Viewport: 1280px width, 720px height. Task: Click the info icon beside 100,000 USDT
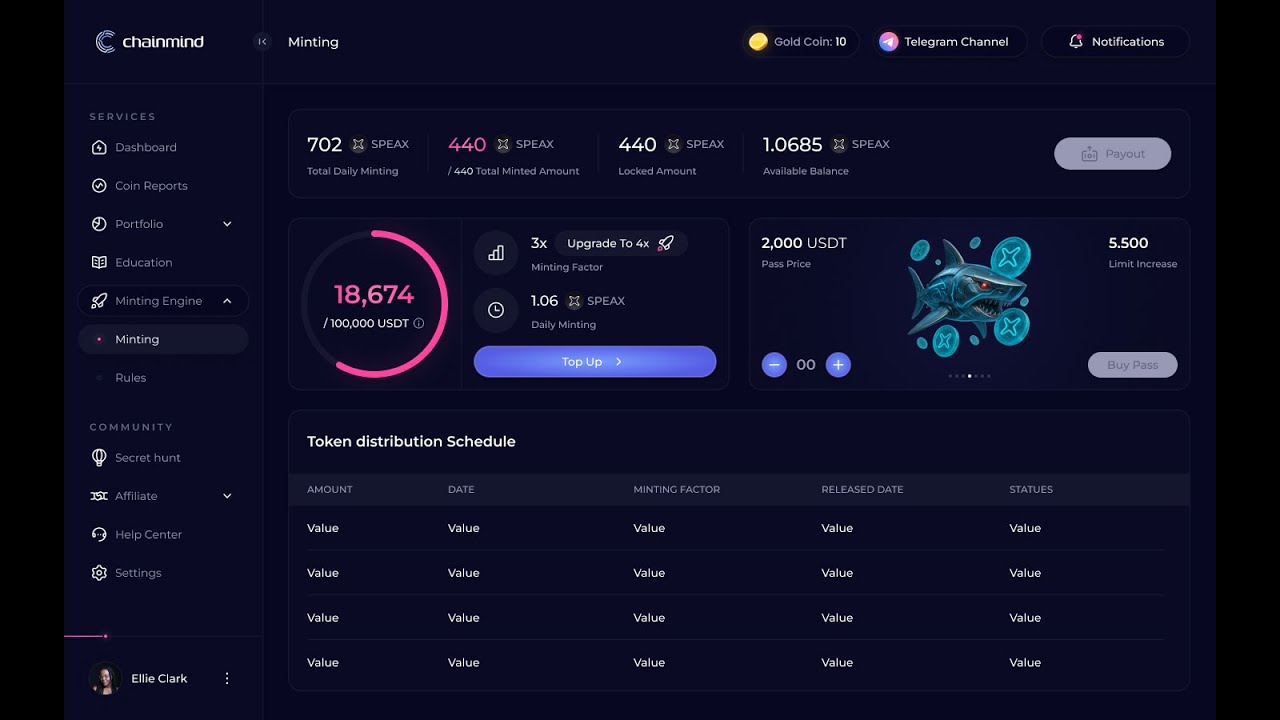[418, 323]
